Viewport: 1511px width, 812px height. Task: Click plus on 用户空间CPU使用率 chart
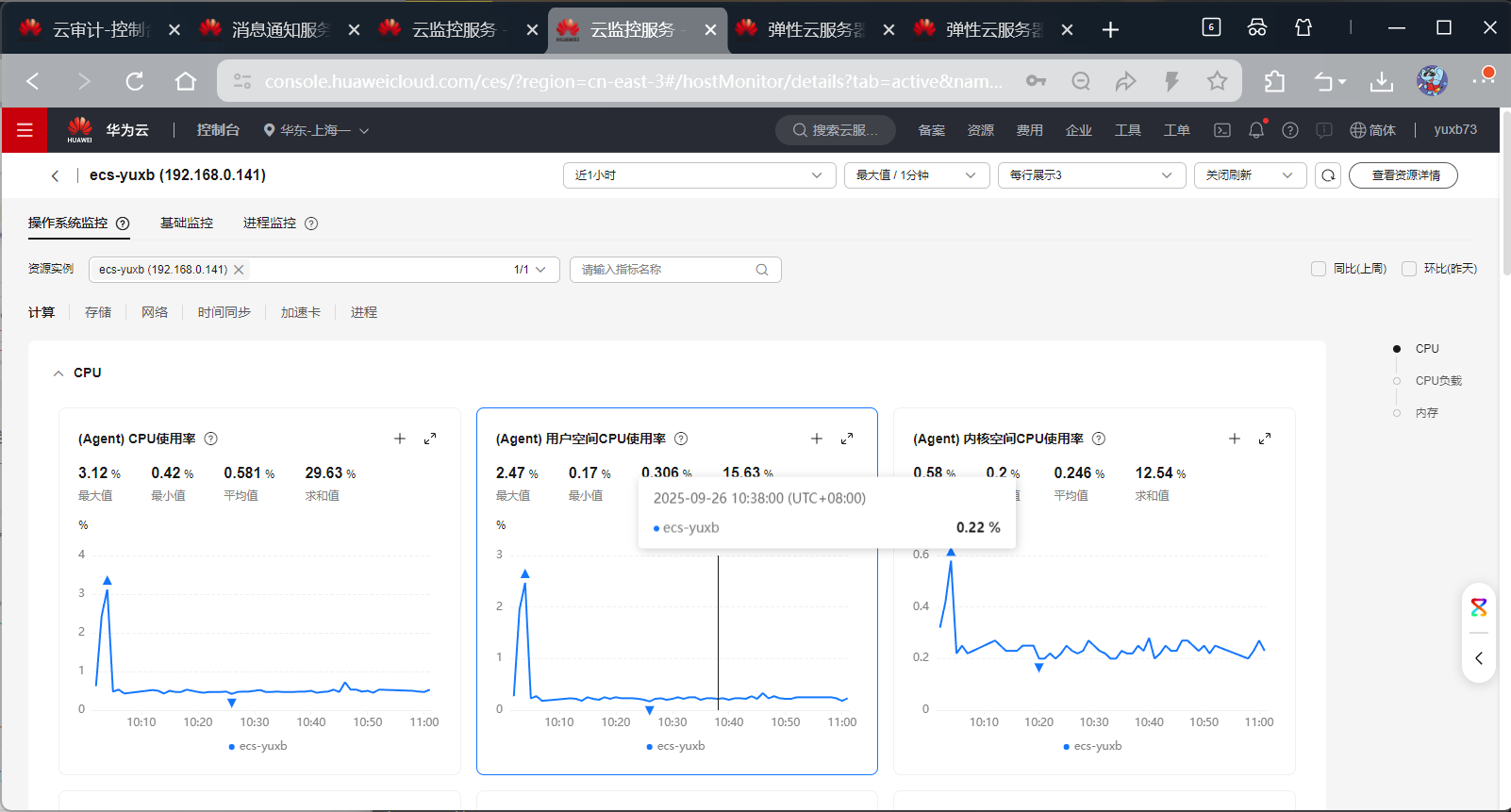click(x=817, y=439)
